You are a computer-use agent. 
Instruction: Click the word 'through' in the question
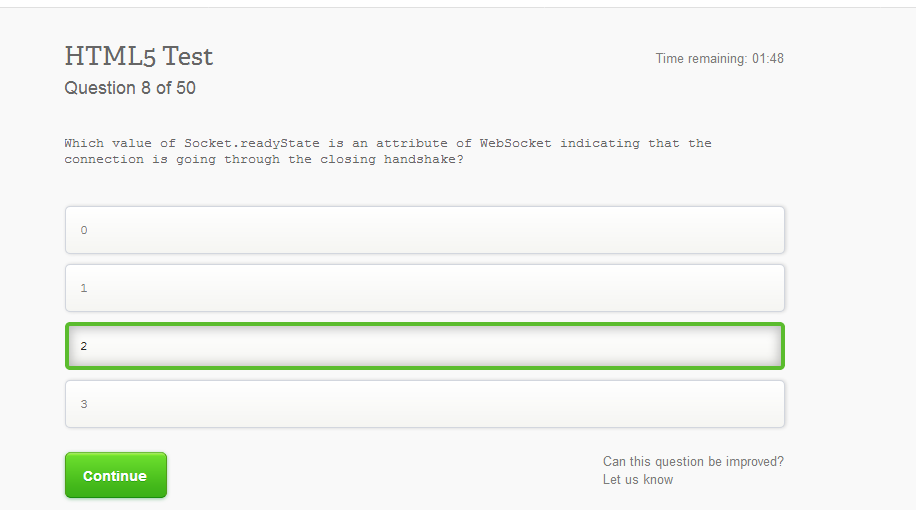point(252,160)
